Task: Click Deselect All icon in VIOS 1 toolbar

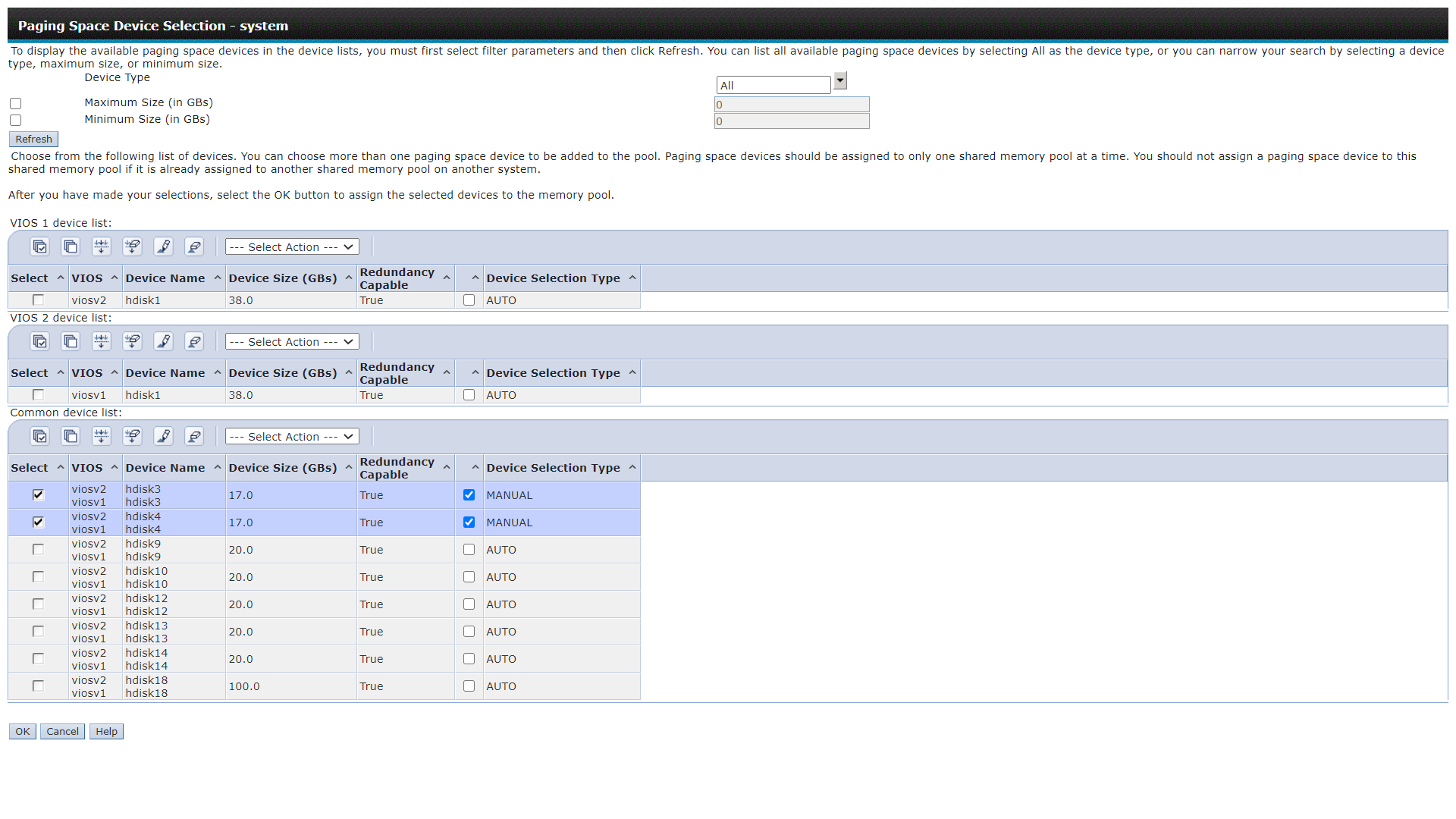Action: (71, 246)
